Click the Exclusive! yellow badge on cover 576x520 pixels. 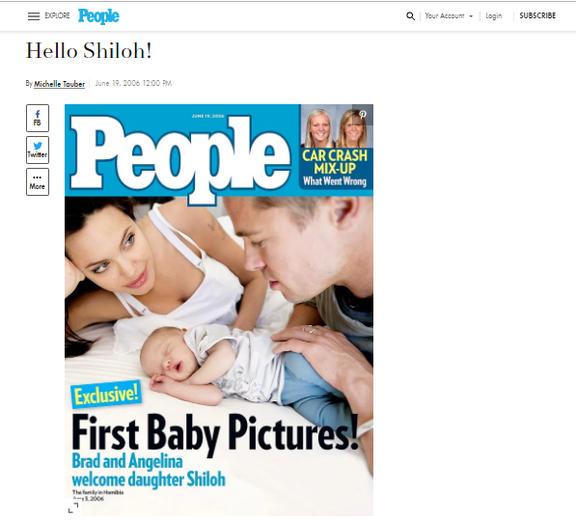tap(106, 395)
